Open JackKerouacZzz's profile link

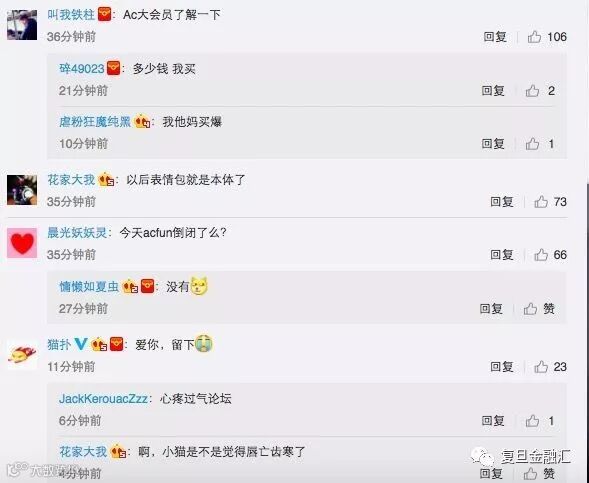click(103, 398)
